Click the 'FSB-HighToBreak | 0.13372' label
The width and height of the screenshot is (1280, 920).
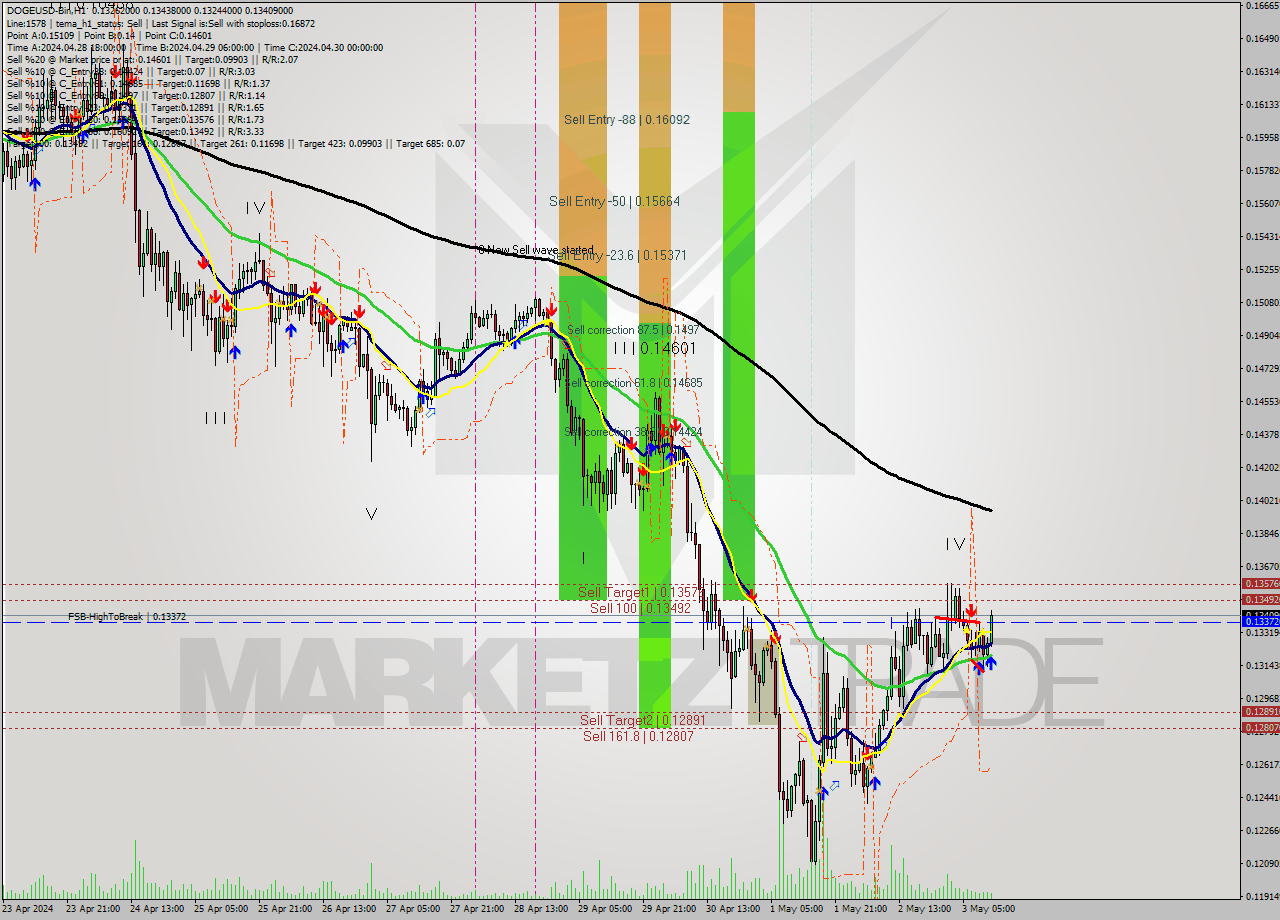coord(127,617)
